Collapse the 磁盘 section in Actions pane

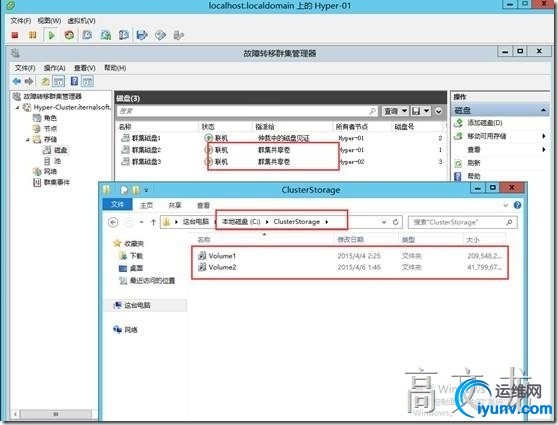(x=543, y=110)
